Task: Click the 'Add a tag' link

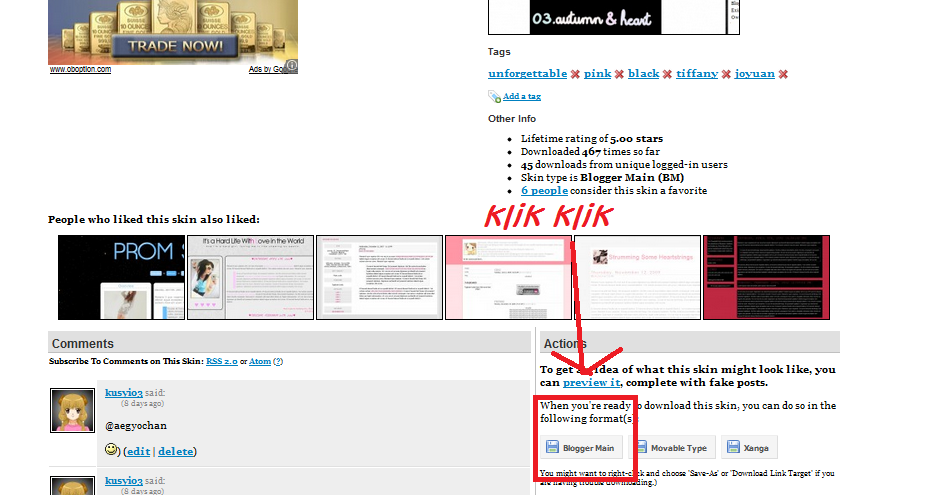Action: pos(521,96)
